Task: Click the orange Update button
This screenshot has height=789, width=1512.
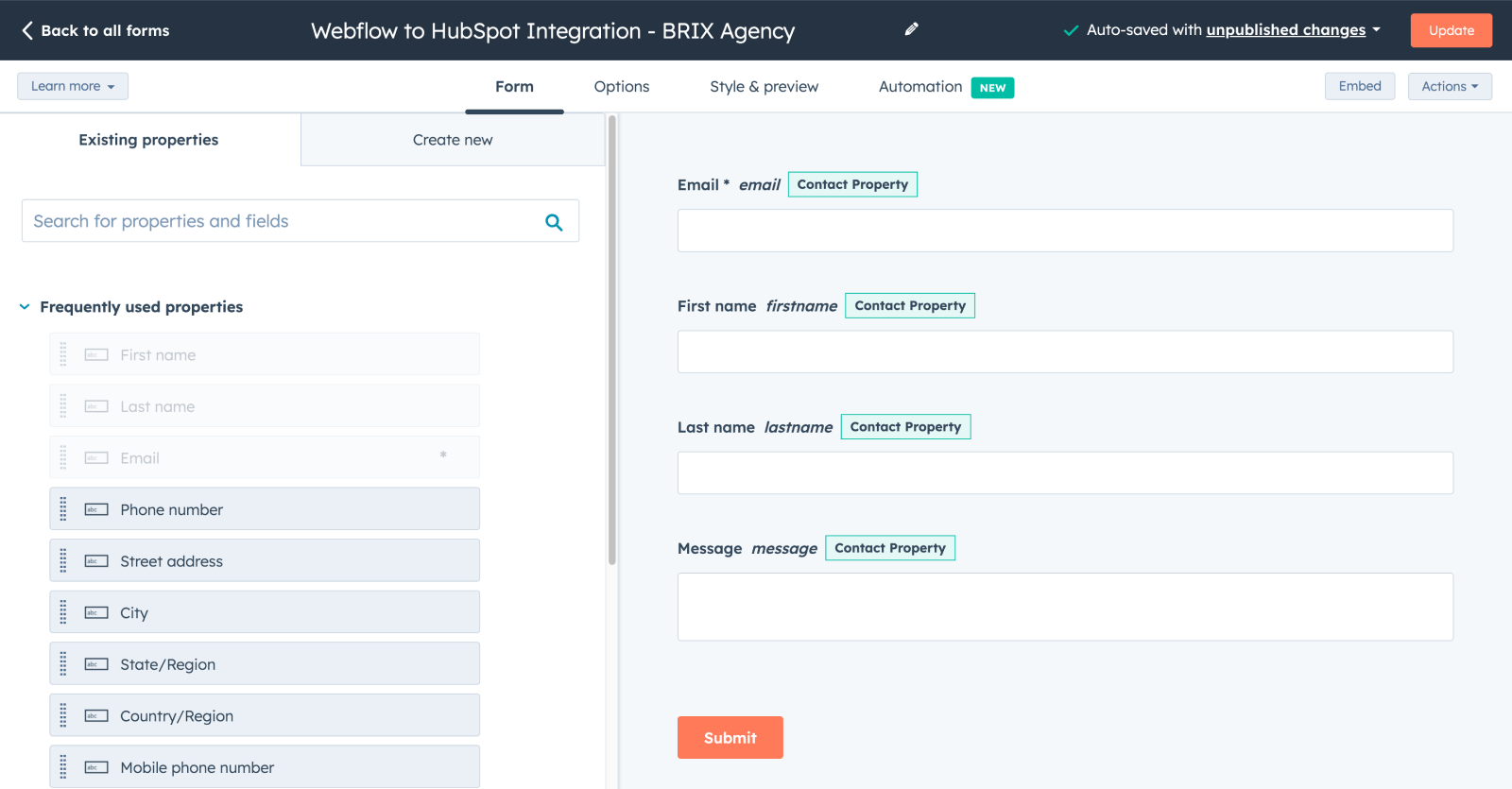Action: (x=1452, y=30)
